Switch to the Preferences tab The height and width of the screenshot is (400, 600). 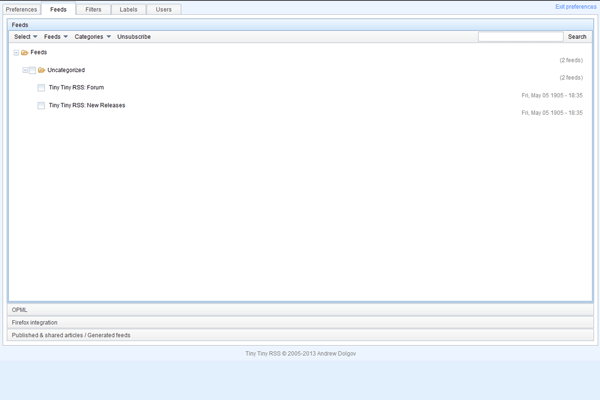21,9
